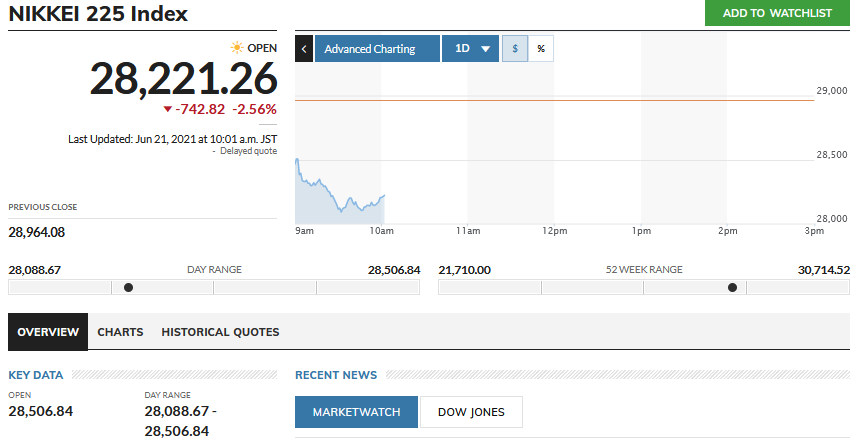Add NIKKEI 225 to watchlist

777,13
